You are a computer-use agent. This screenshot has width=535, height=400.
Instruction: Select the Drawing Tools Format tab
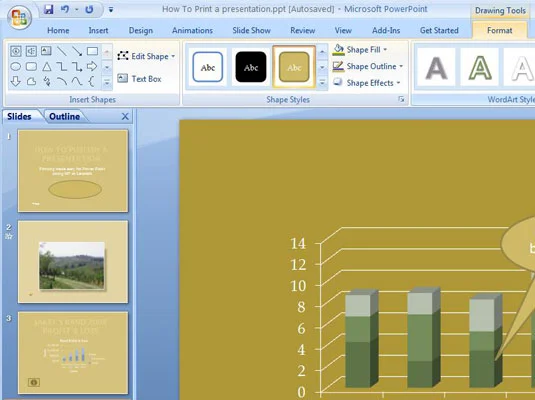point(500,30)
